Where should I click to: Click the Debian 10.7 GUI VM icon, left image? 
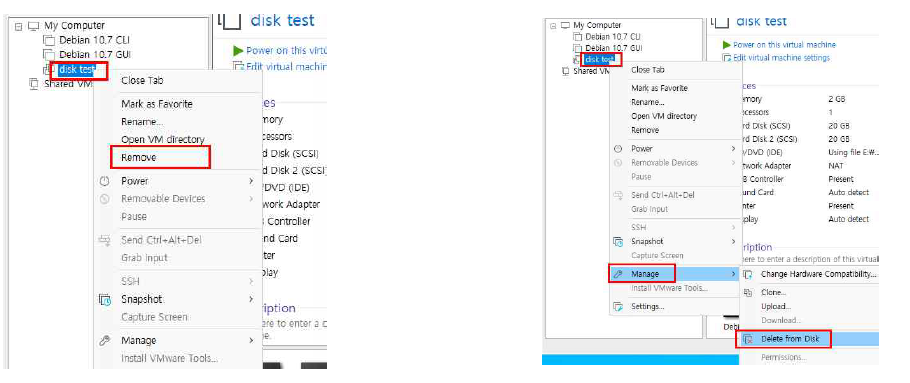pos(48,55)
